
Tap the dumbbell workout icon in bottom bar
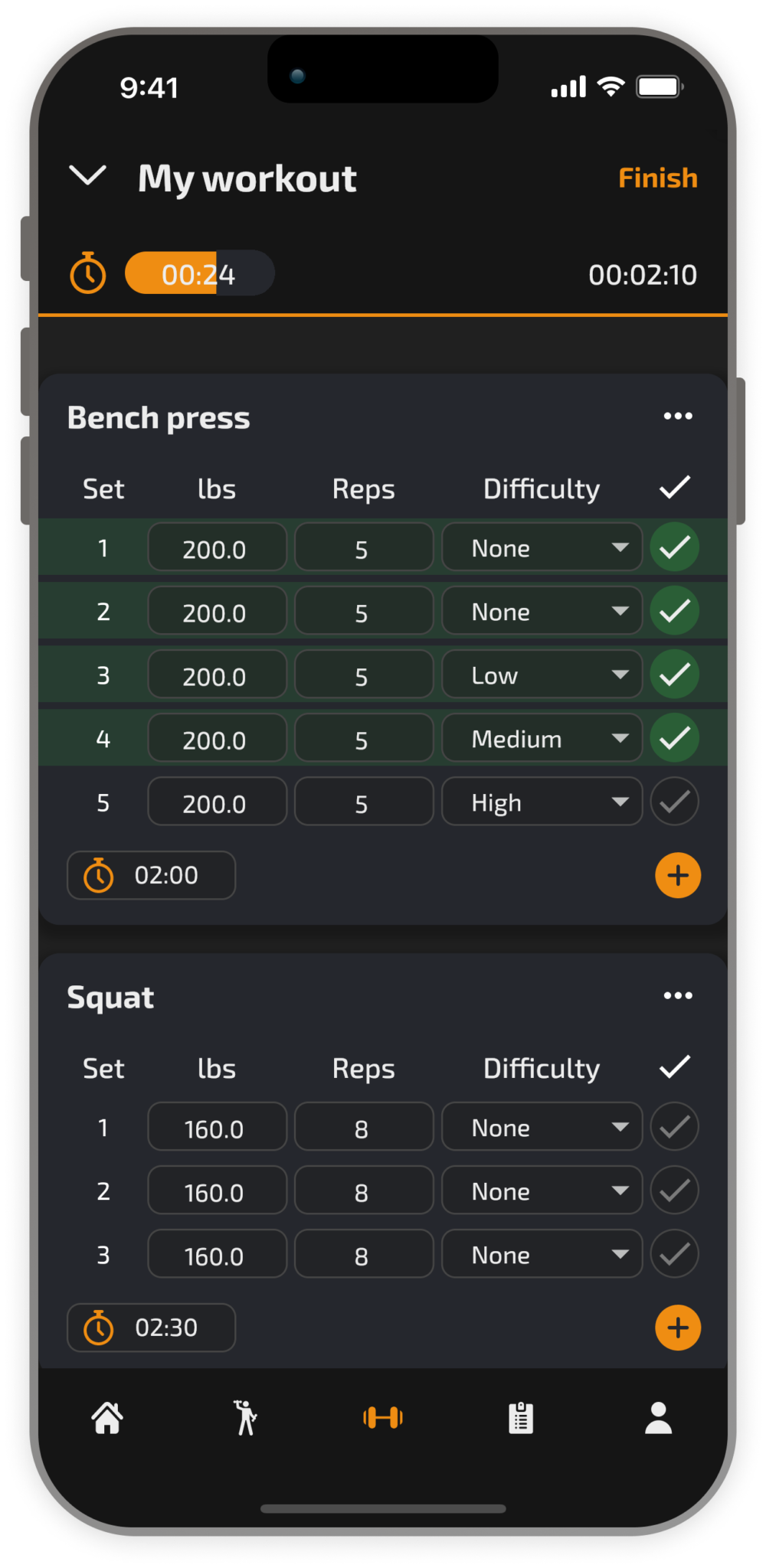(x=384, y=1418)
